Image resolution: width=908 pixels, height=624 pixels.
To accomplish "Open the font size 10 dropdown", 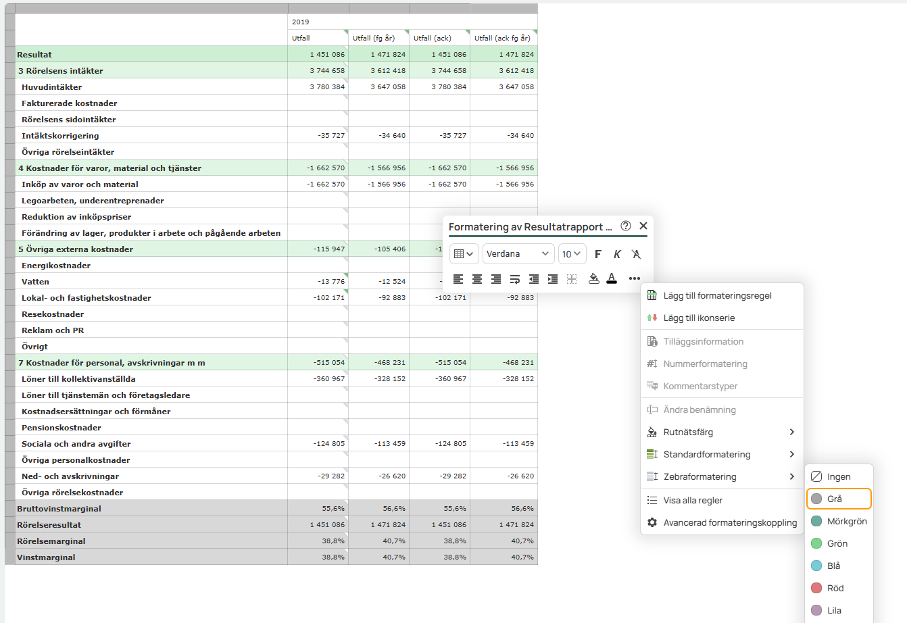I will [x=571, y=254].
